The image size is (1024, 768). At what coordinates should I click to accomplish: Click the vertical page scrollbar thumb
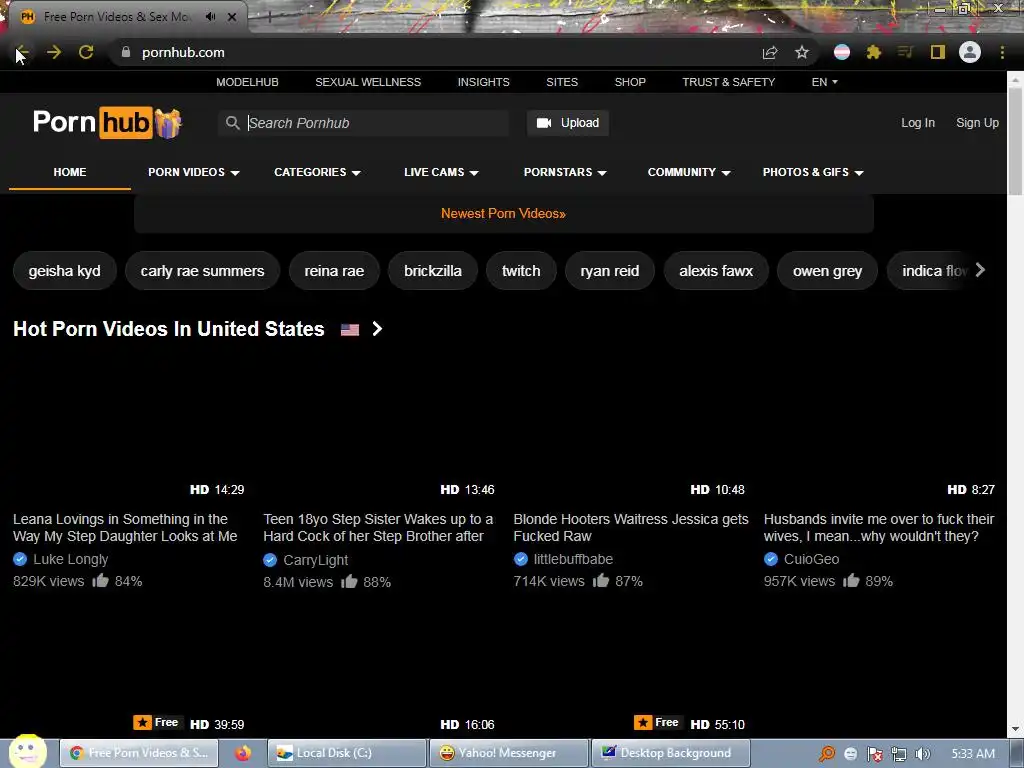click(x=1015, y=140)
